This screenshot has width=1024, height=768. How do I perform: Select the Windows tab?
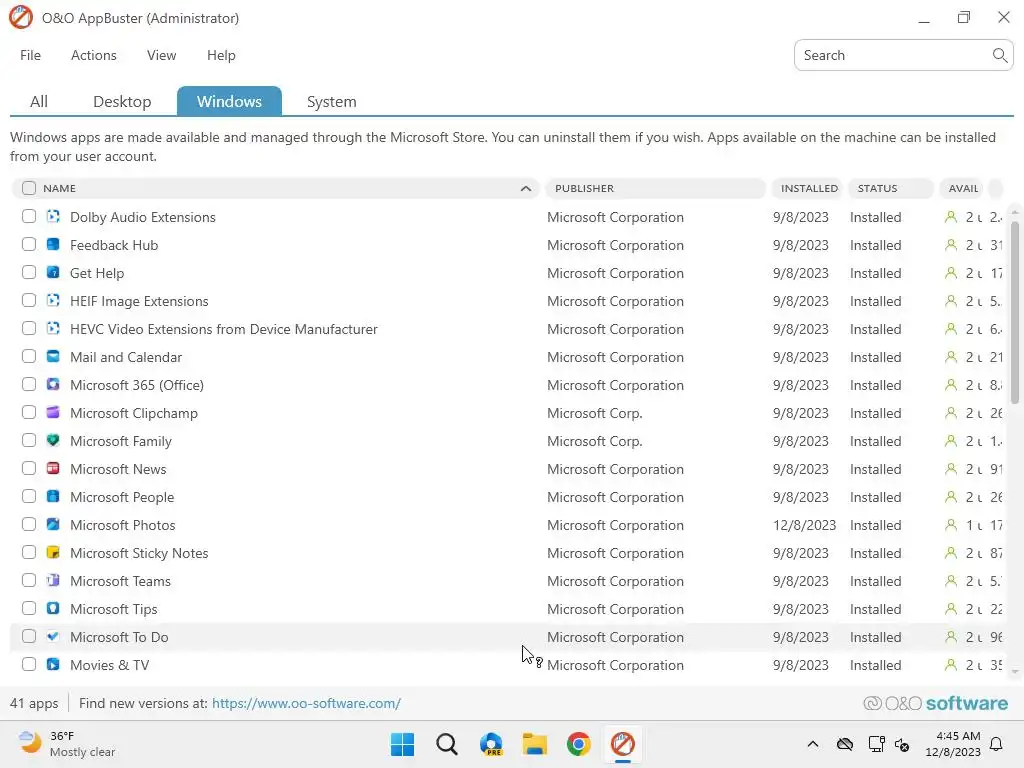click(x=229, y=101)
